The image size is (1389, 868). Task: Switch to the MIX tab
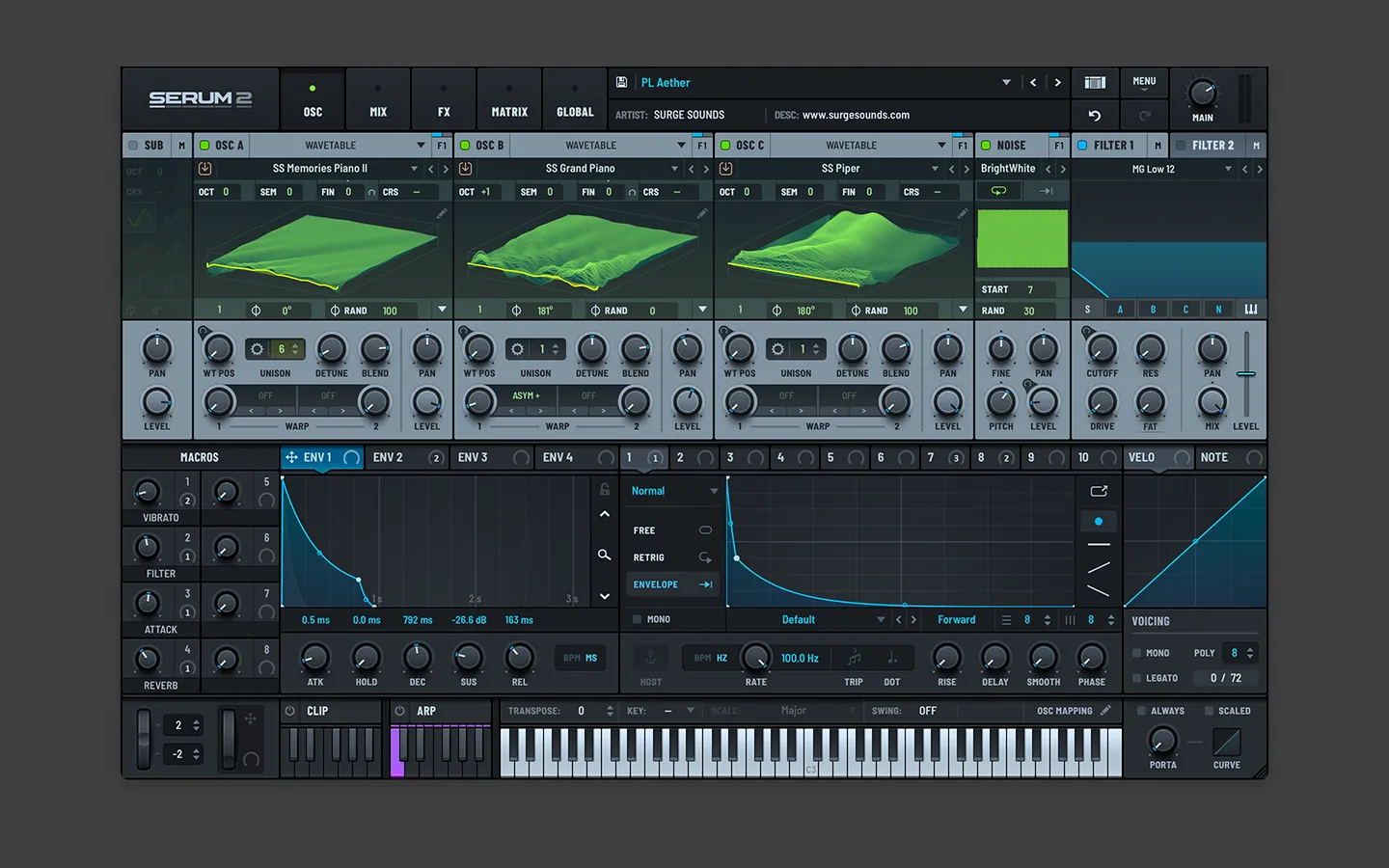378,100
